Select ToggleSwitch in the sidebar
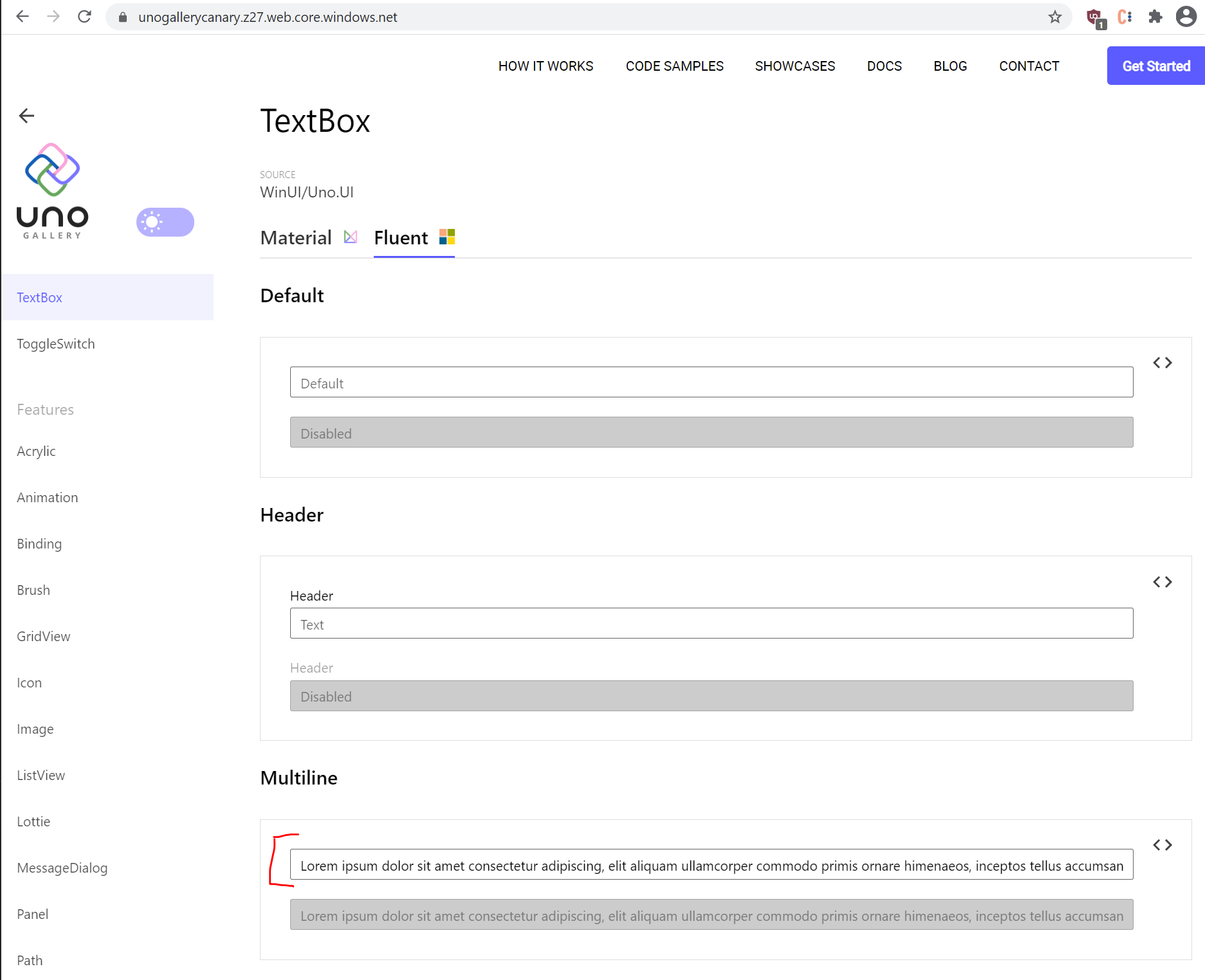 tap(55, 343)
